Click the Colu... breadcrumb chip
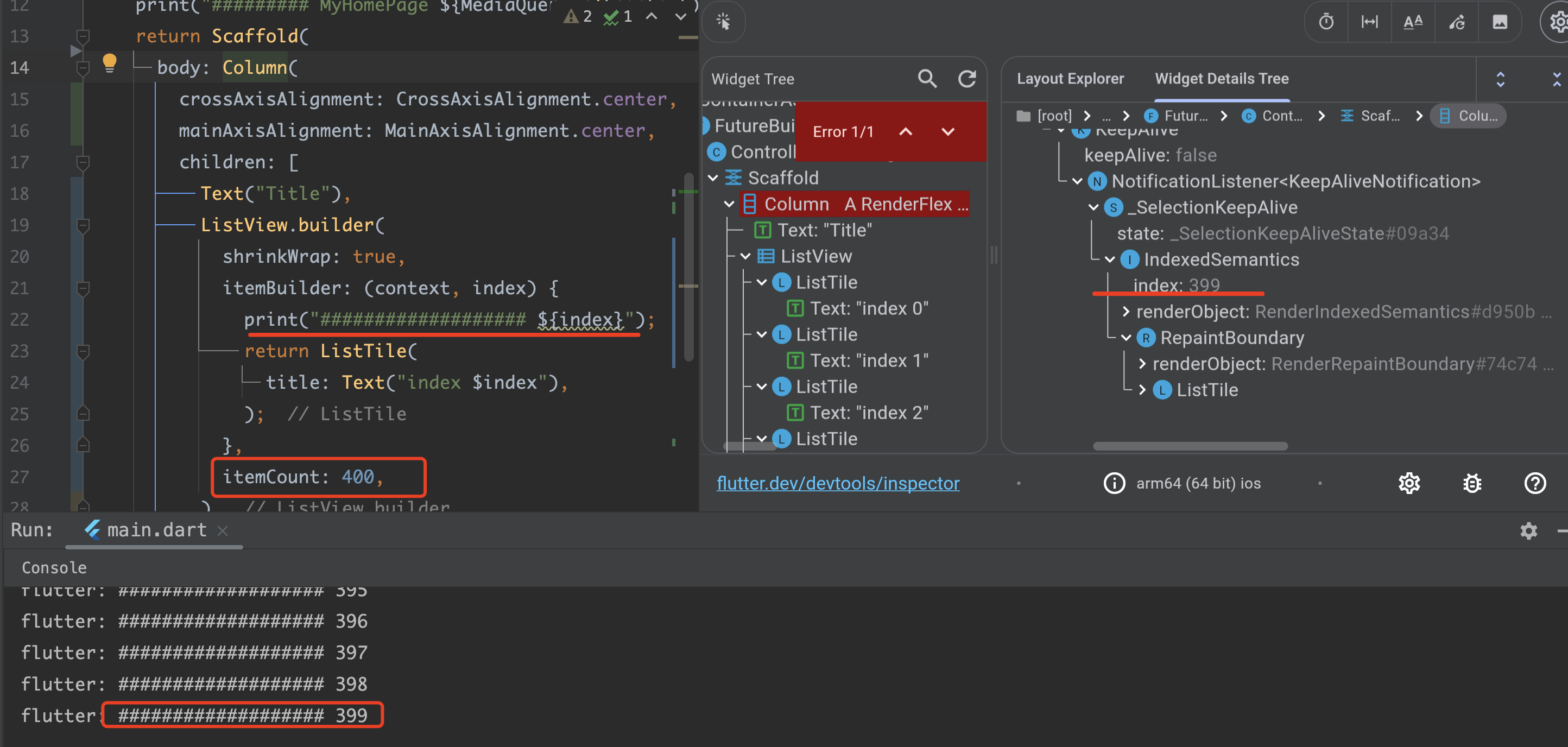This screenshot has height=747, width=1568. 1468,116
